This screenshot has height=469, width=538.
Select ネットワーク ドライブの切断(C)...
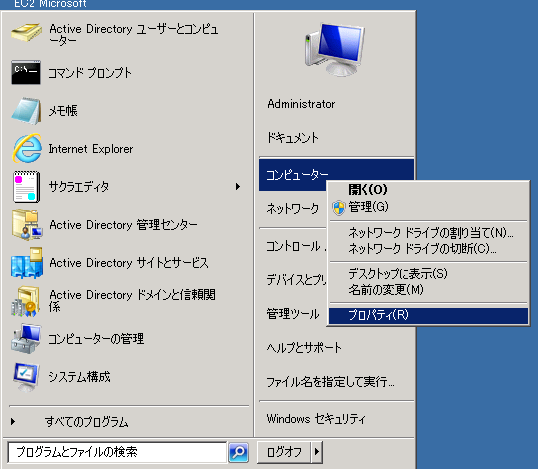tap(428, 248)
